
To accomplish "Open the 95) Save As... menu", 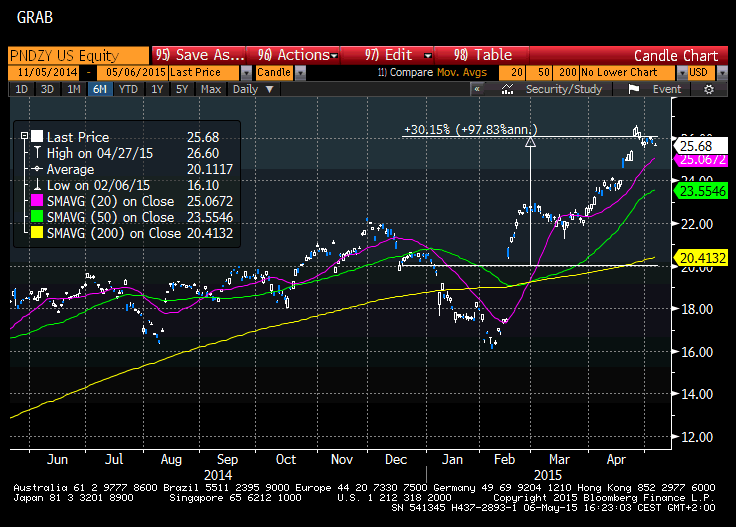I will (x=199, y=55).
